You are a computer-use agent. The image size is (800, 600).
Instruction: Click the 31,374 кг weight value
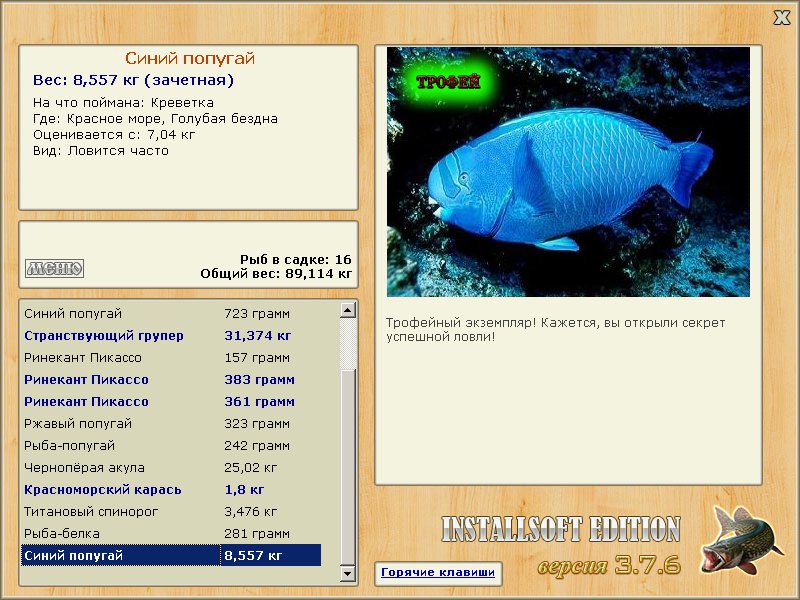[258, 336]
